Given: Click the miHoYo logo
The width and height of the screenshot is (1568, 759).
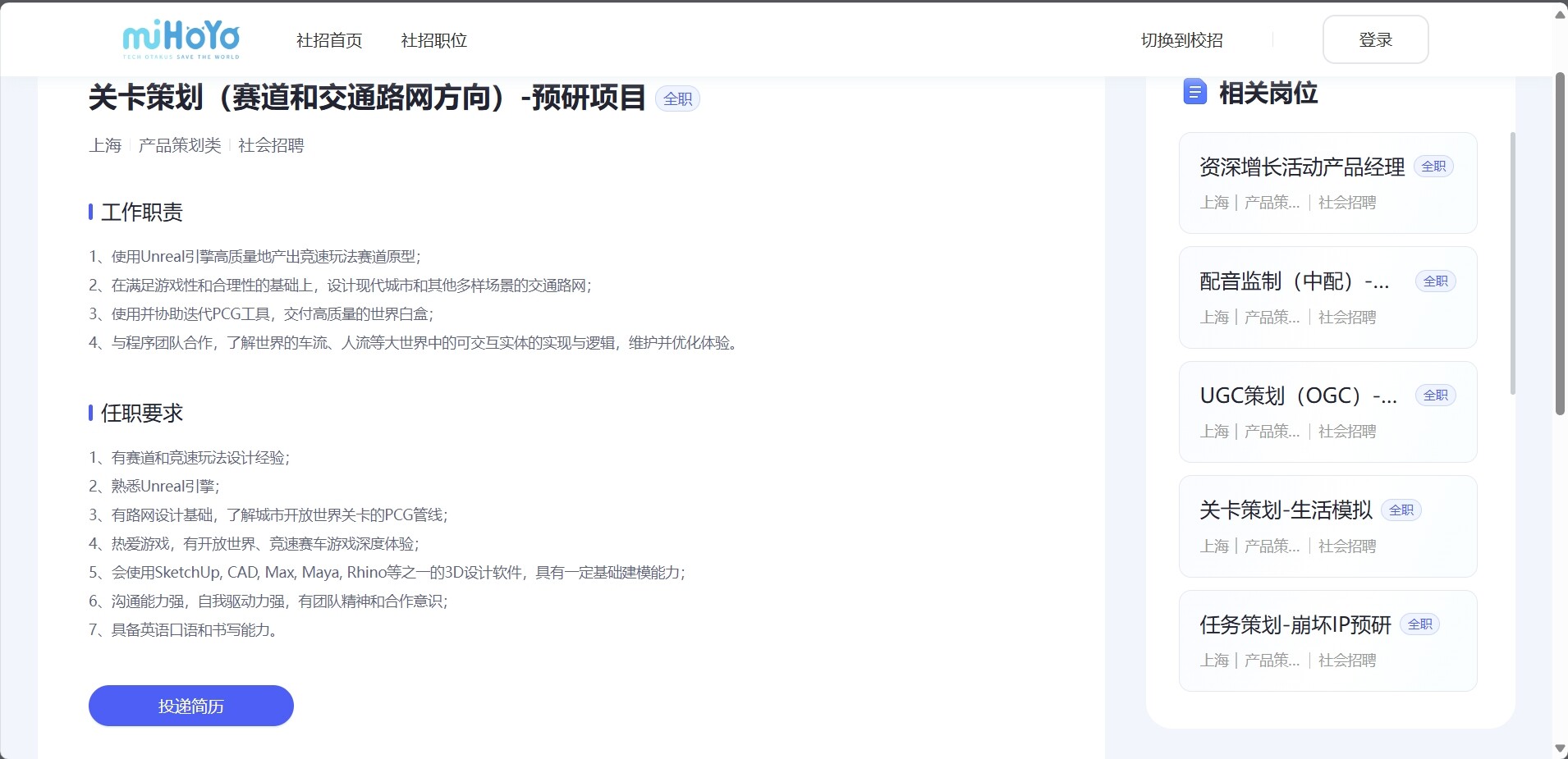Looking at the screenshot, I should point(181,39).
